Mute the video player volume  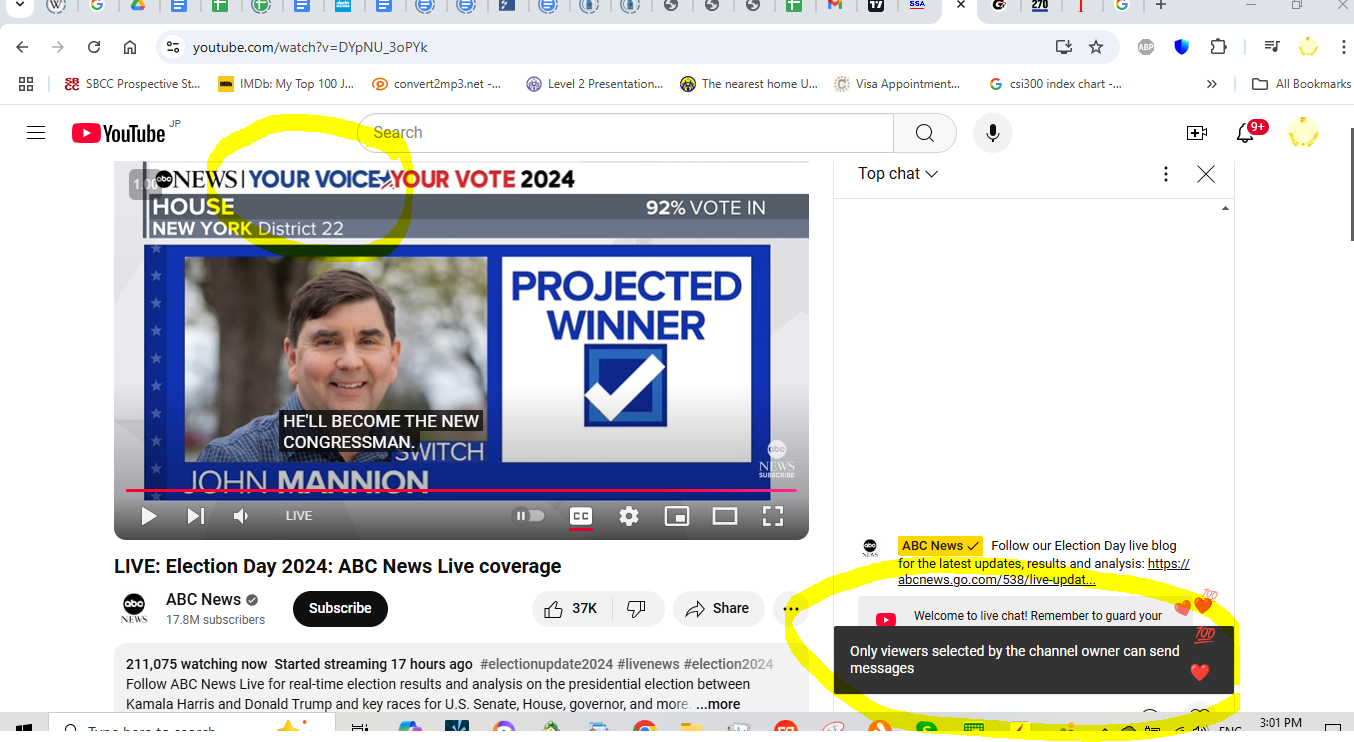tap(241, 516)
